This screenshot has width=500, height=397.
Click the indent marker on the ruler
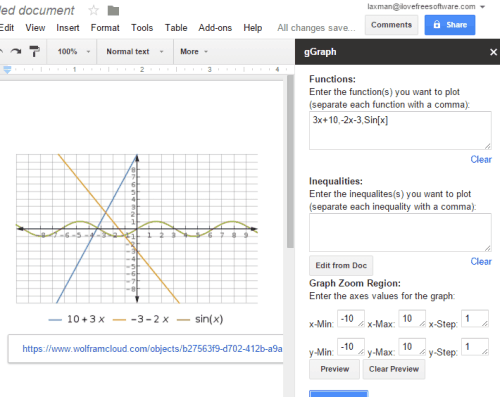click(x=7, y=69)
